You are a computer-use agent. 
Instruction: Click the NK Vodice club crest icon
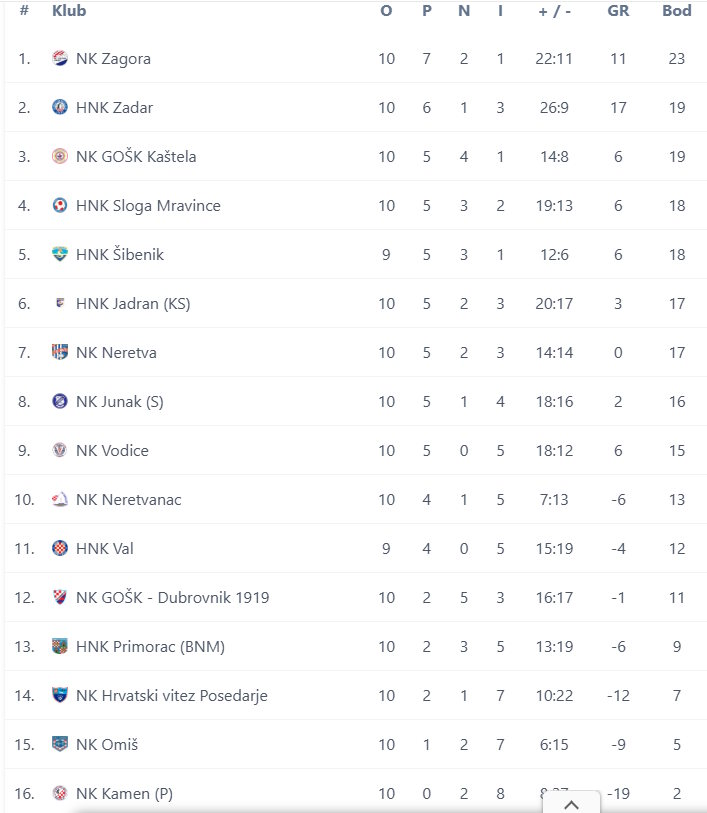click(x=60, y=451)
